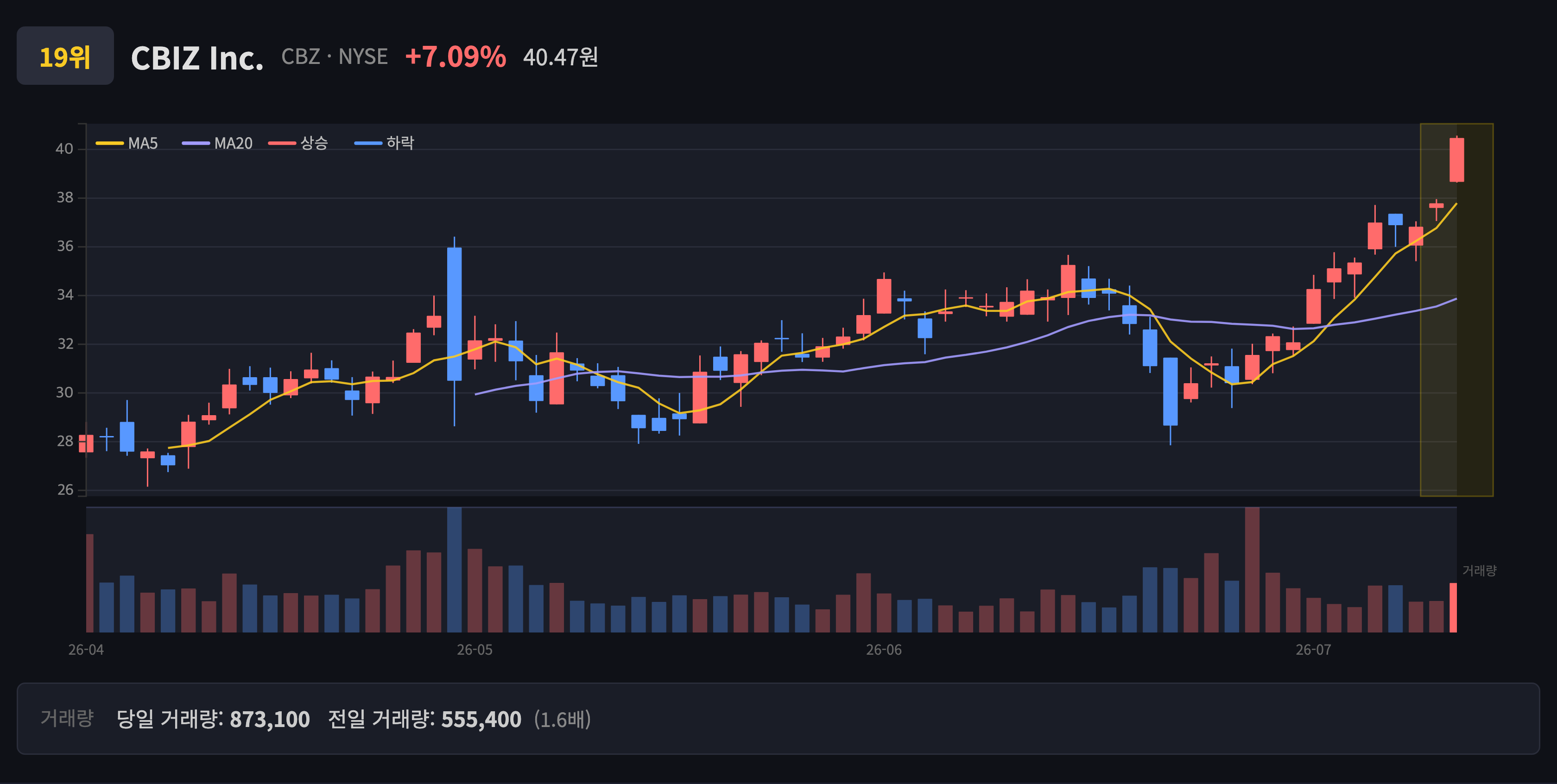Click the tall blue candlestick near 26-05
Image resolution: width=1557 pixels, height=784 pixels.
(x=455, y=314)
